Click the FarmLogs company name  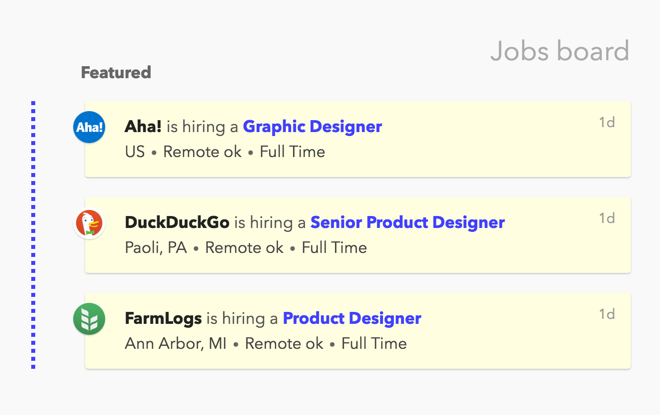pos(163,319)
